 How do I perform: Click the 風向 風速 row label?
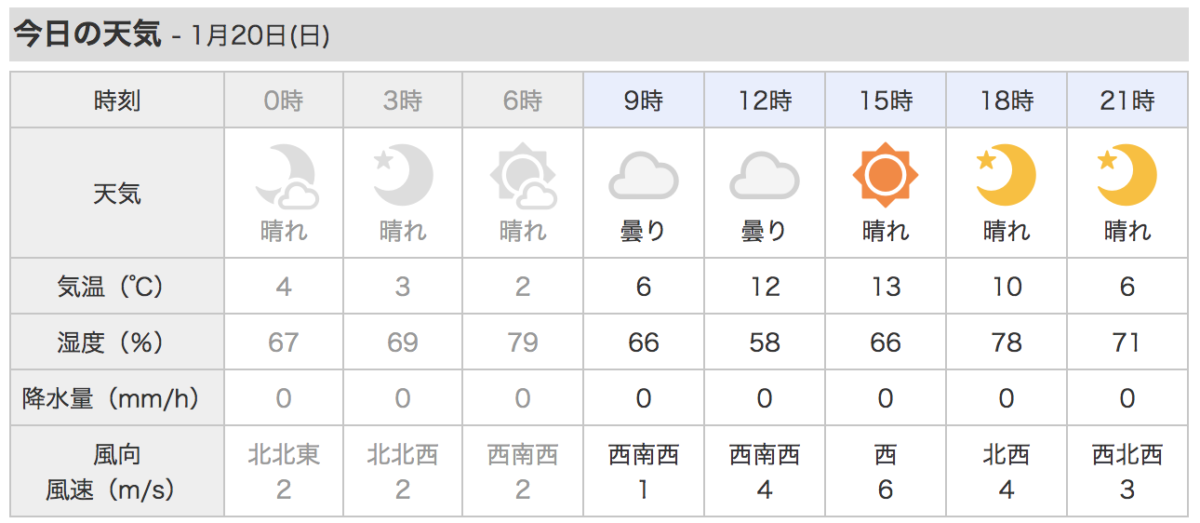point(117,472)
